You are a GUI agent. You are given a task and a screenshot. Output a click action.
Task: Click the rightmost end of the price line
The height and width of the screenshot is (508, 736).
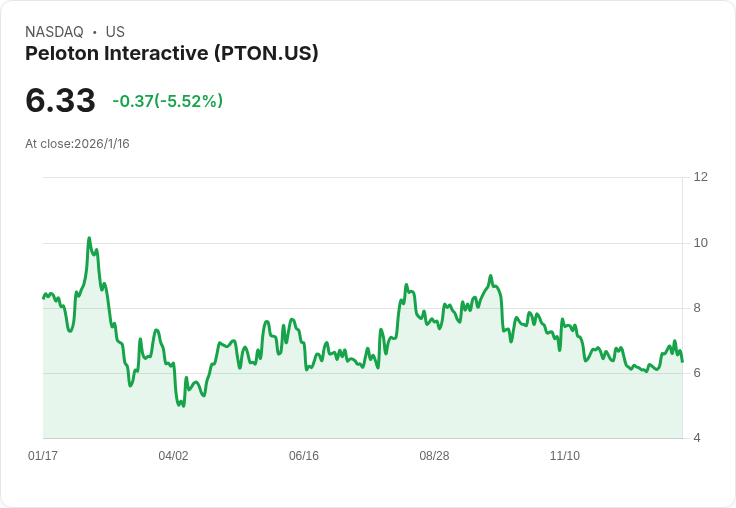tap(682, 361)
